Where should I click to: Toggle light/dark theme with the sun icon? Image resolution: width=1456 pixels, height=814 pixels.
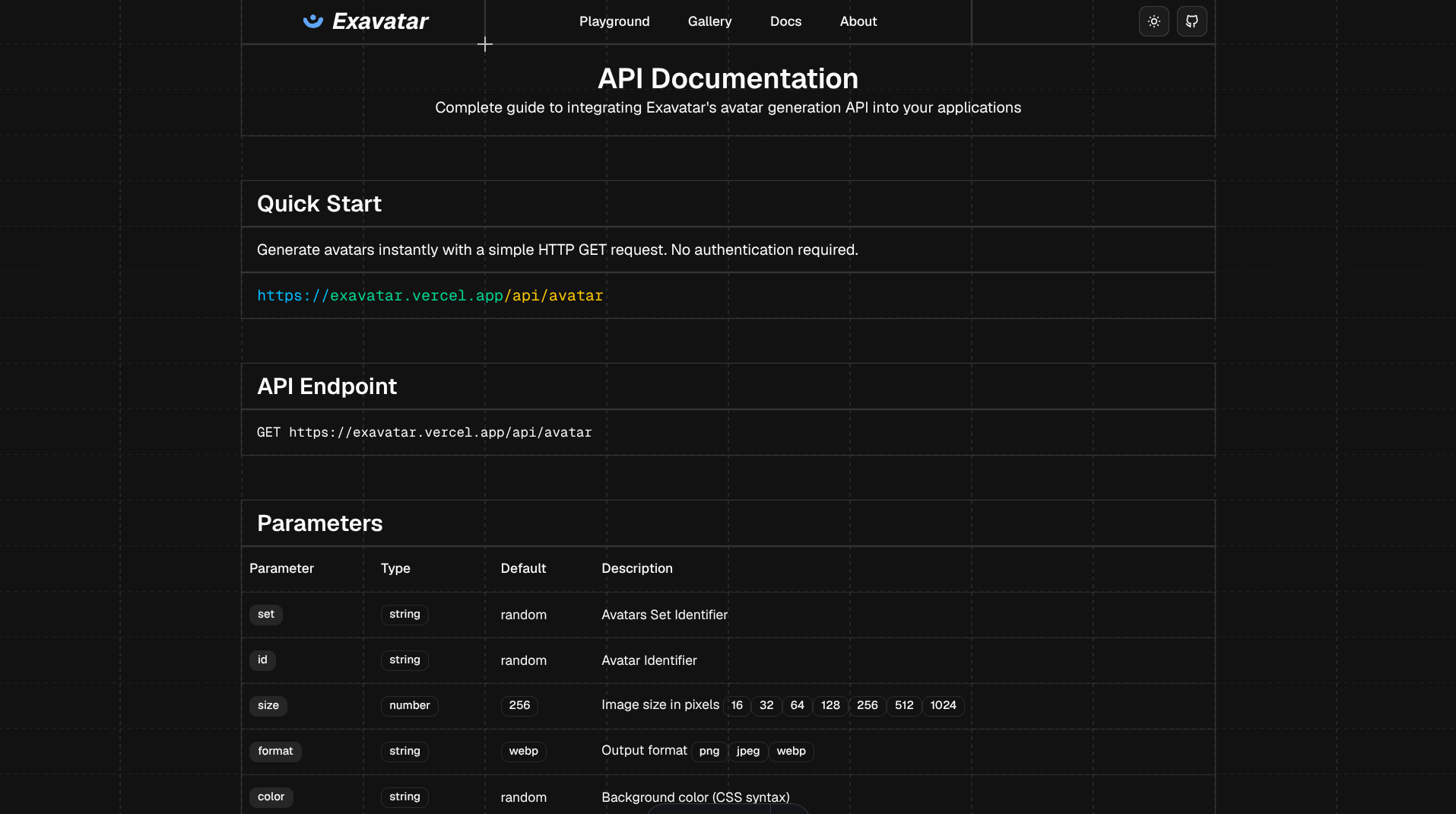click(x=1153, y=21)
